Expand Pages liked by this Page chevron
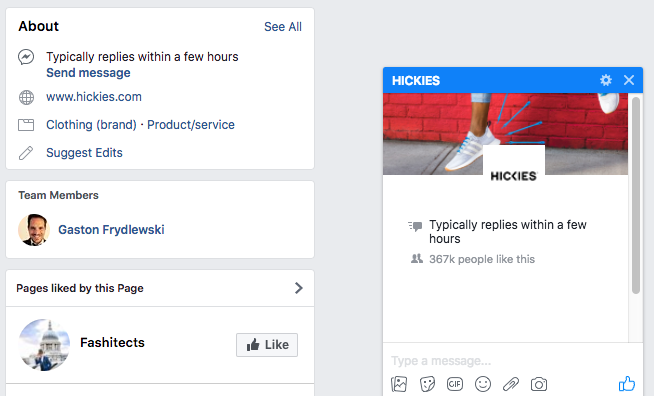Screen dimensions: 654x396 click(299, 288)
